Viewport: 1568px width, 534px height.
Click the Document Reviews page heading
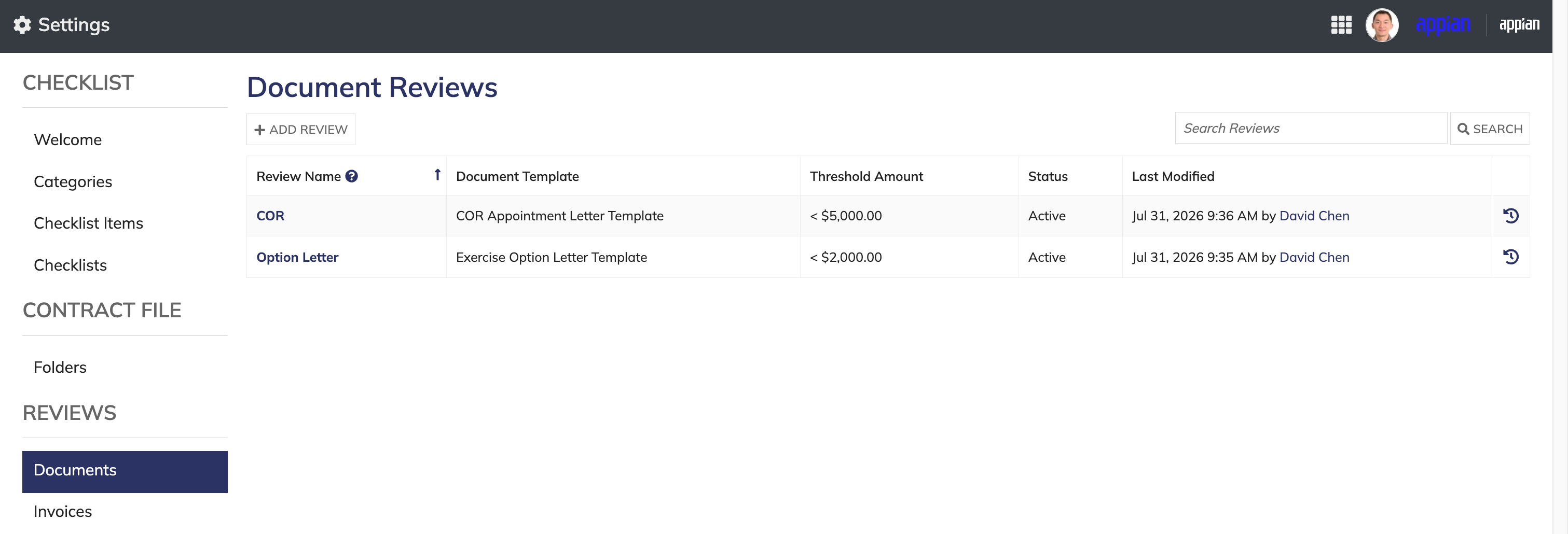click(x=372, y=88)
